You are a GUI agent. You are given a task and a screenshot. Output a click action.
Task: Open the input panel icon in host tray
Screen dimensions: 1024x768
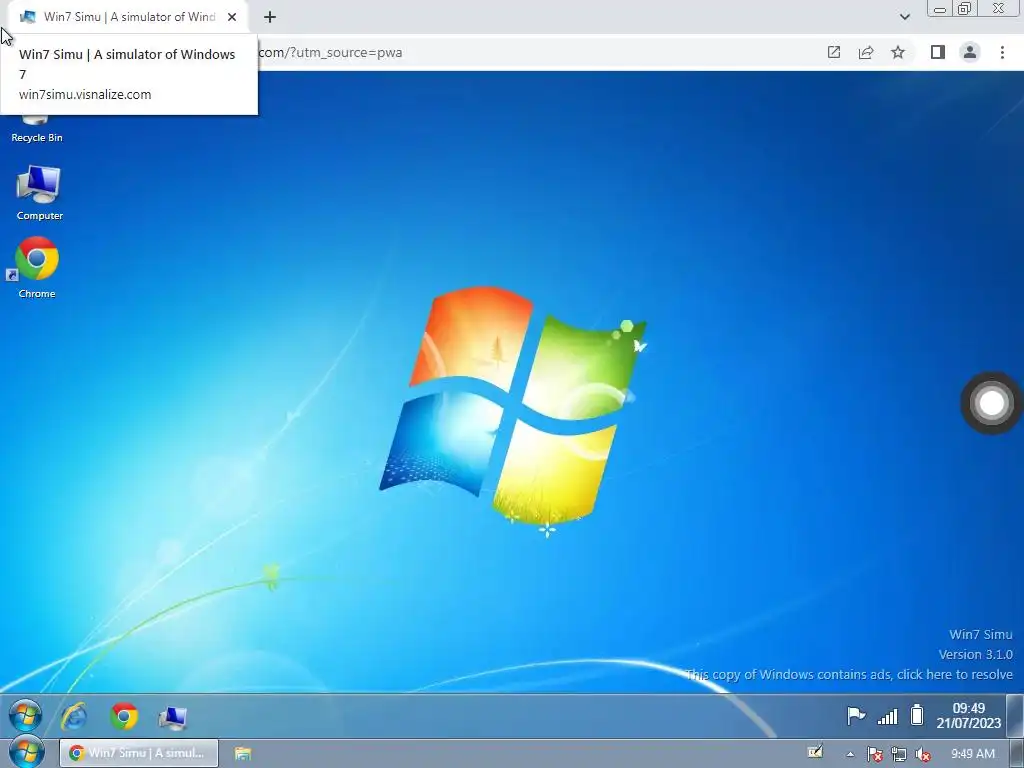pos(815,752)
